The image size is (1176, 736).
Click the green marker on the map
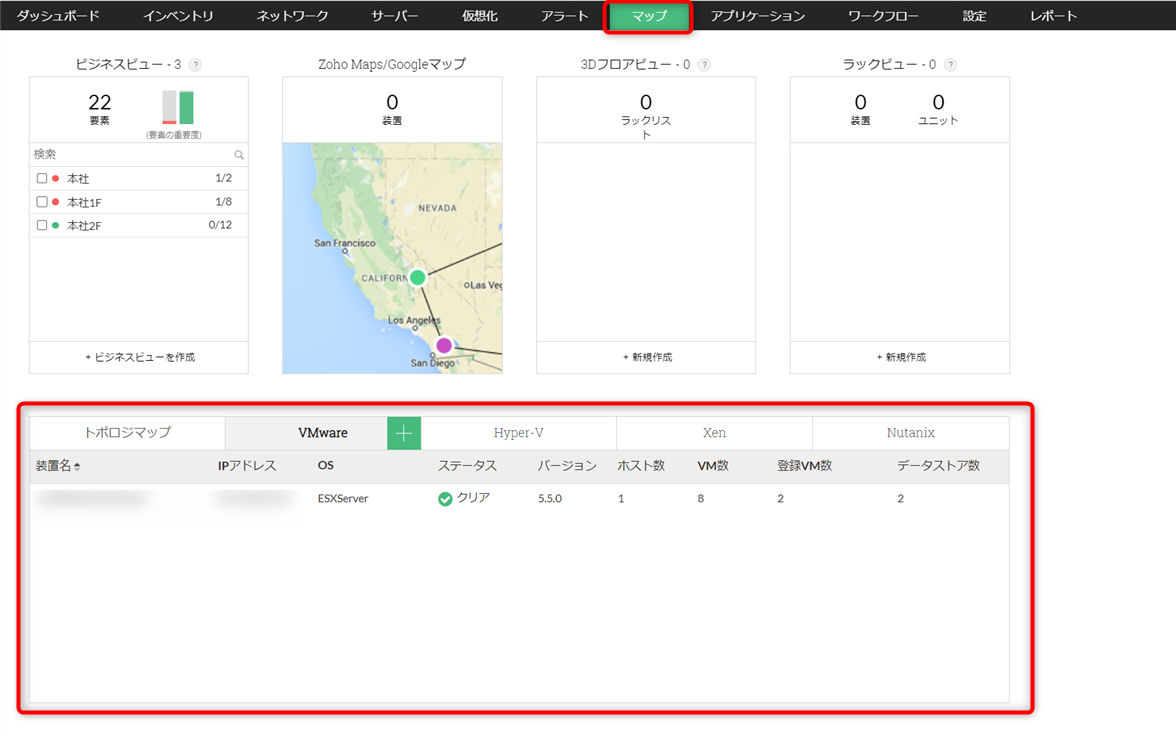pyautogui.click(x=418, y=277)
